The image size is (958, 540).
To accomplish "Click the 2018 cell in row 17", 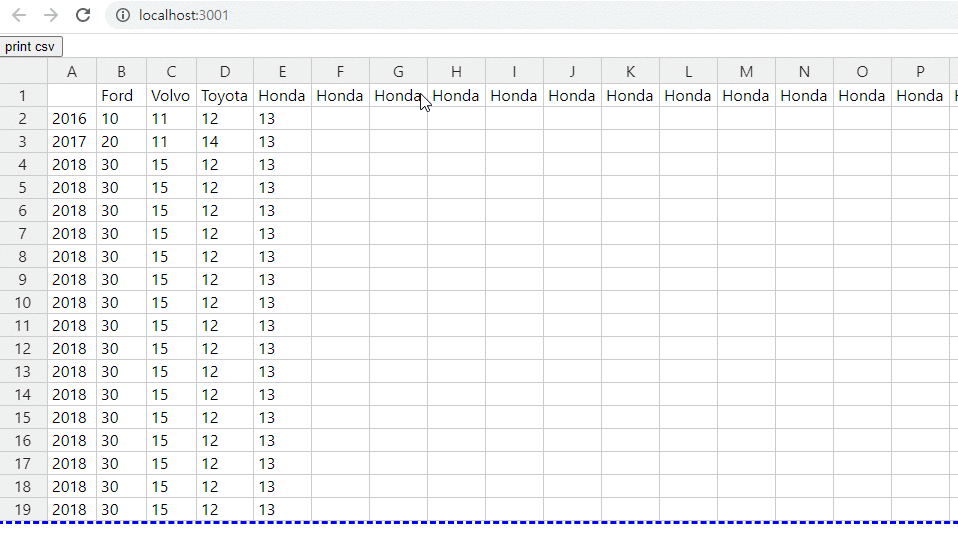I will point(72,464).
